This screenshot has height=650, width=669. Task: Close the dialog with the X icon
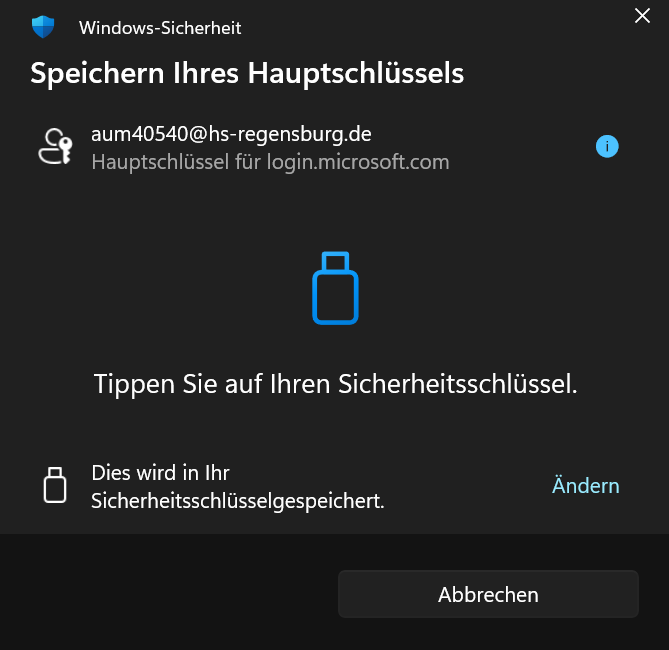pyautogui.click(x=642, y=16)
